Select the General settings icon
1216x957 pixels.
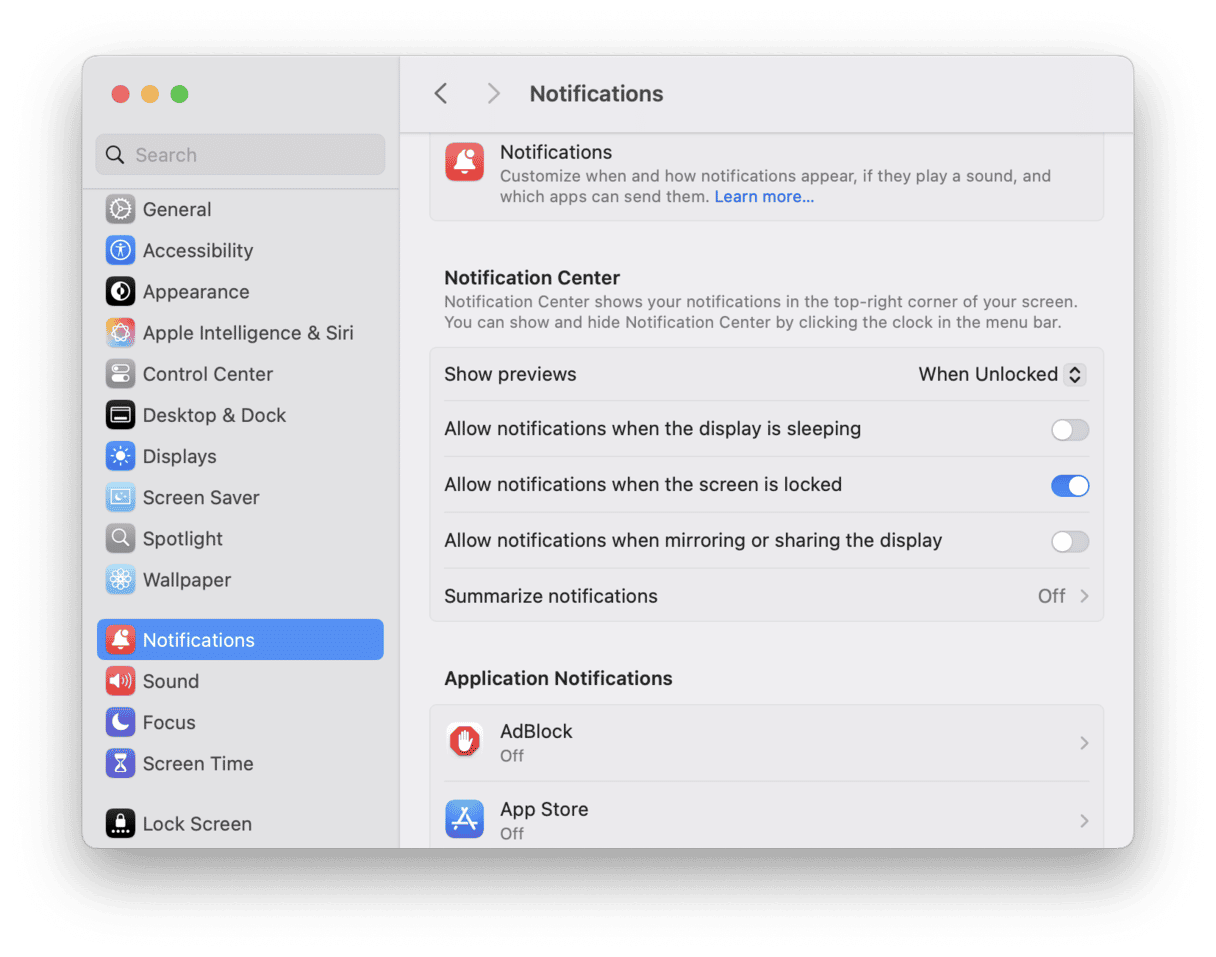pos(120,209)
